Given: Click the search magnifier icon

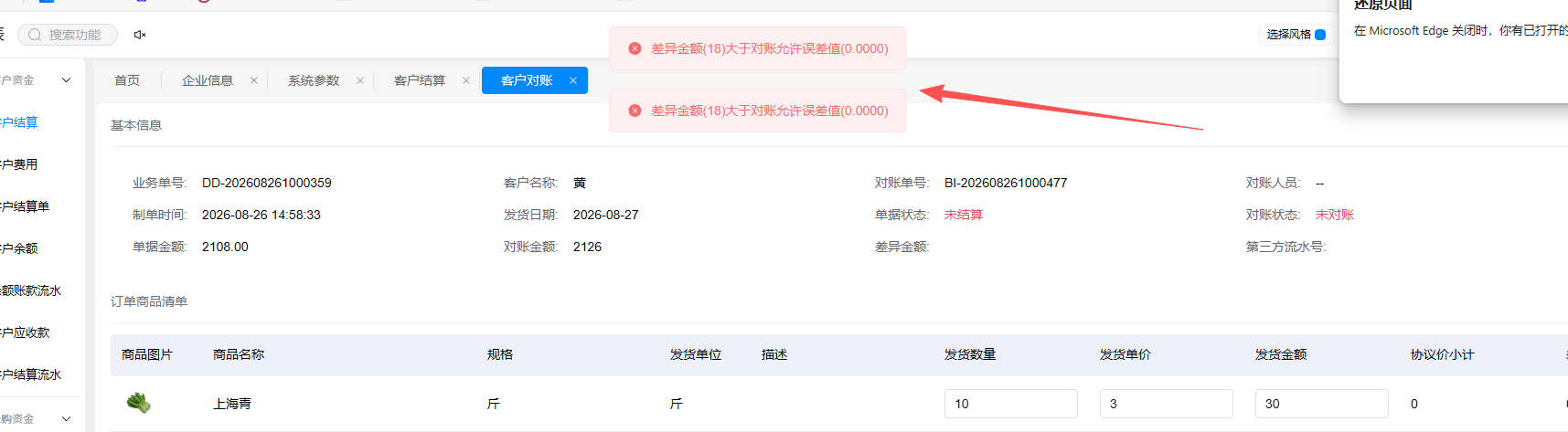Looking at the screenshot, I should [x=35, y=35].
